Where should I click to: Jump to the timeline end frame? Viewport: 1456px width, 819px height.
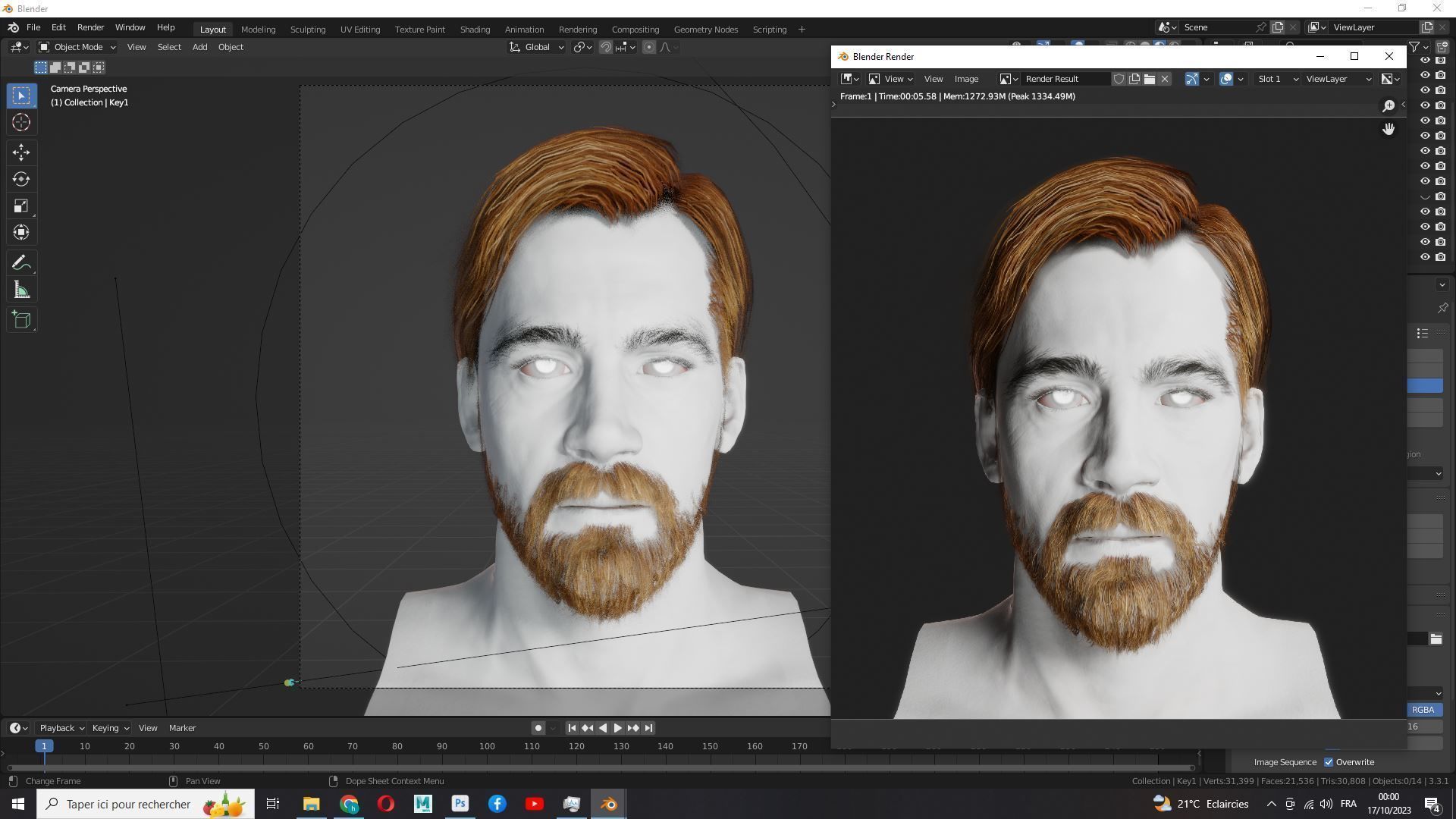click(x=648, y=728)
